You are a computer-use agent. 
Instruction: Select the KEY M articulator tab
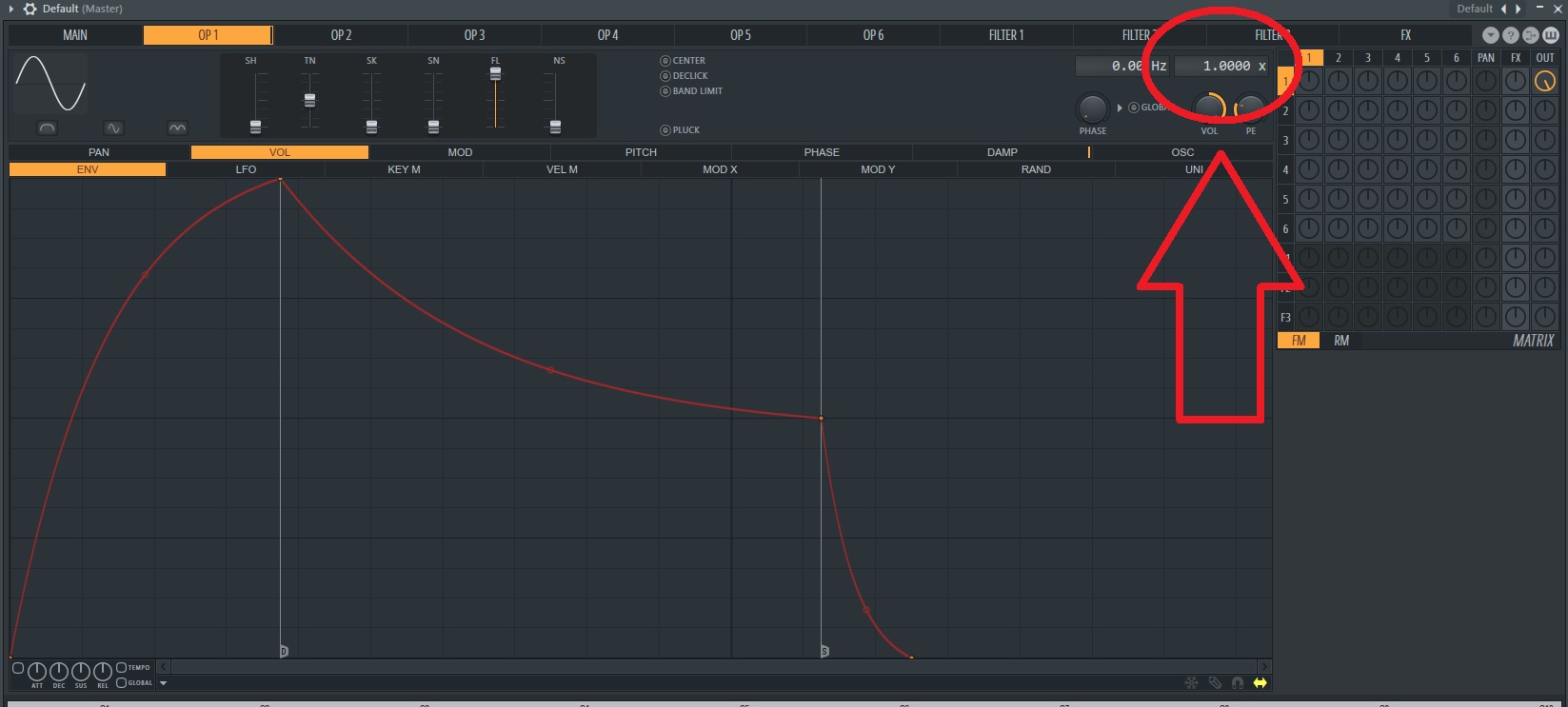pyautogui.click(x=404, y=169)
